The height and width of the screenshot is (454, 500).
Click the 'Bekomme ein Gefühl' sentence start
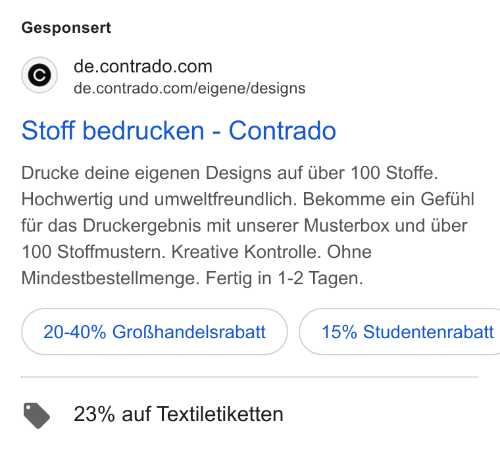click(388, 199)
